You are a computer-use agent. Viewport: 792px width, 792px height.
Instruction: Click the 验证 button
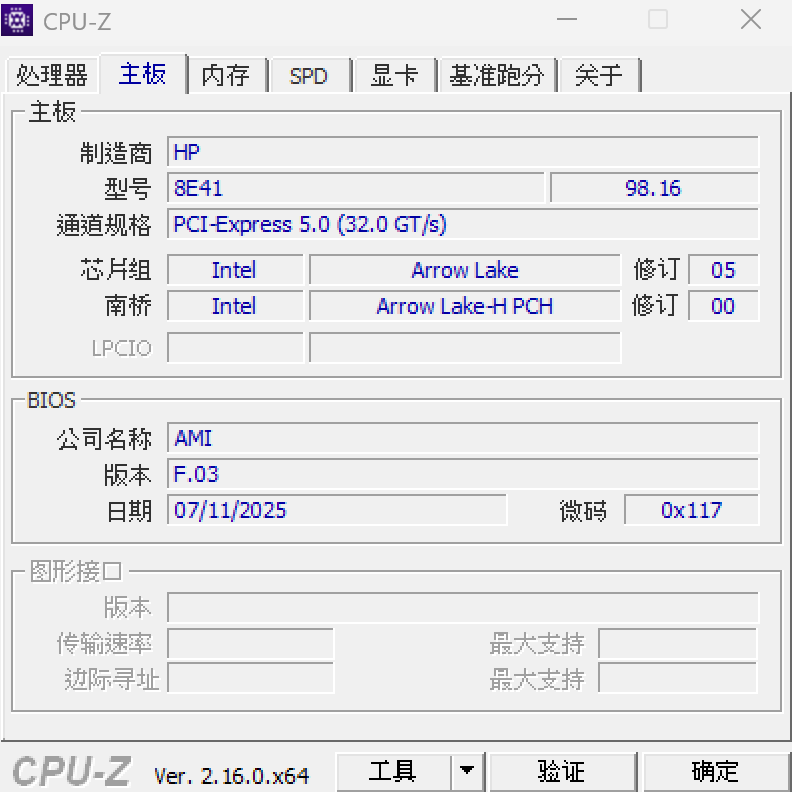pyautogui.click(x=562, y=772)
